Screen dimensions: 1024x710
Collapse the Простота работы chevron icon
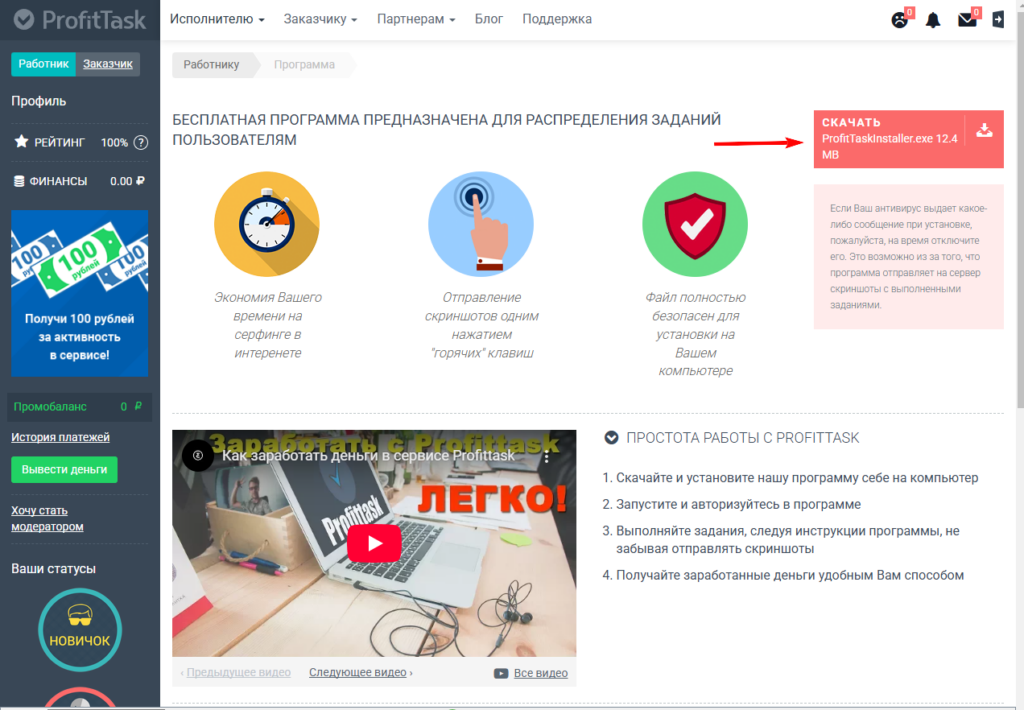pyautogui.click(x=611, y=438)
